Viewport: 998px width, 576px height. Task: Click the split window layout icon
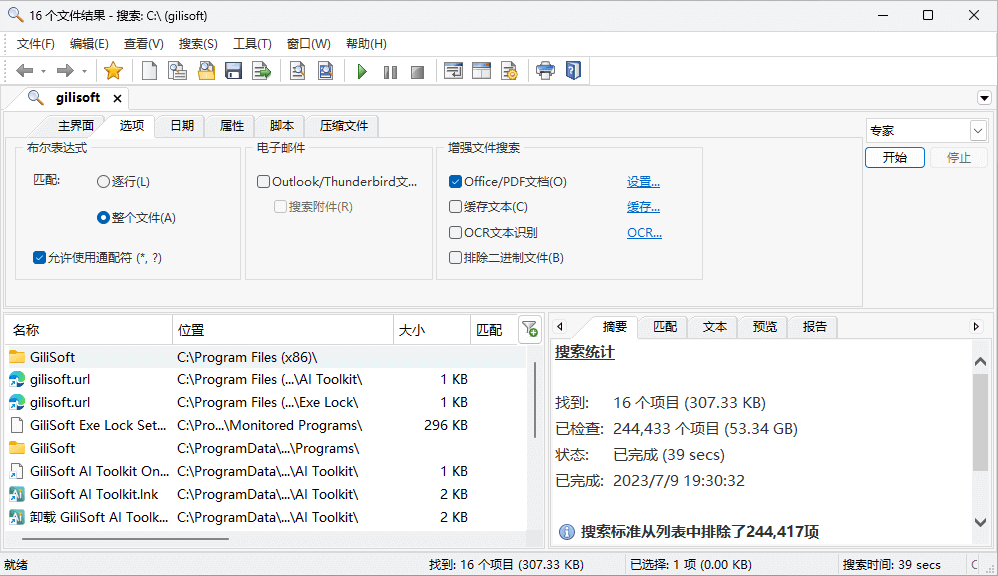coord(481,71)
